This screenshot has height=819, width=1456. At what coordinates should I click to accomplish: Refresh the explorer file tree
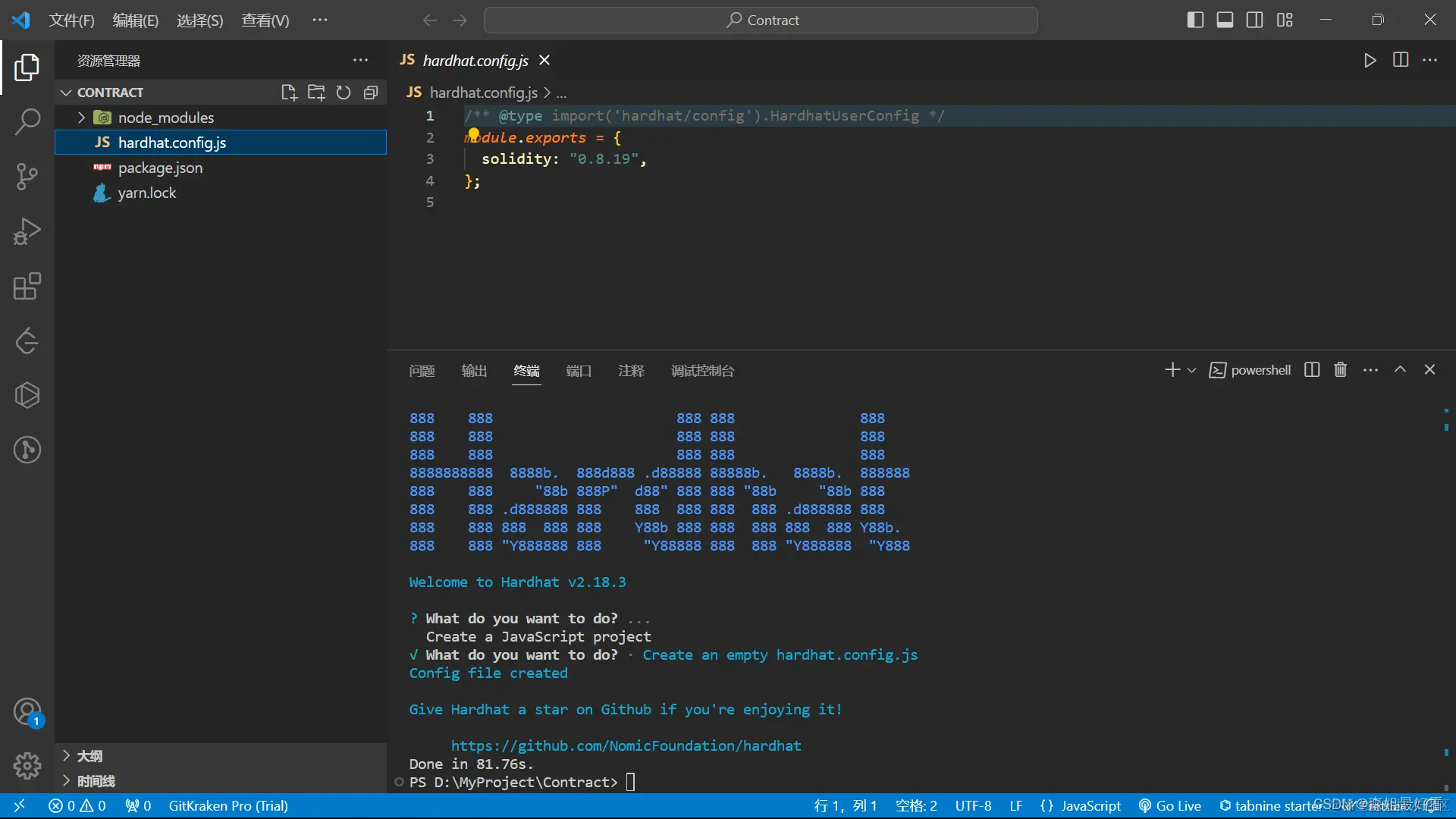coord(344,93)
